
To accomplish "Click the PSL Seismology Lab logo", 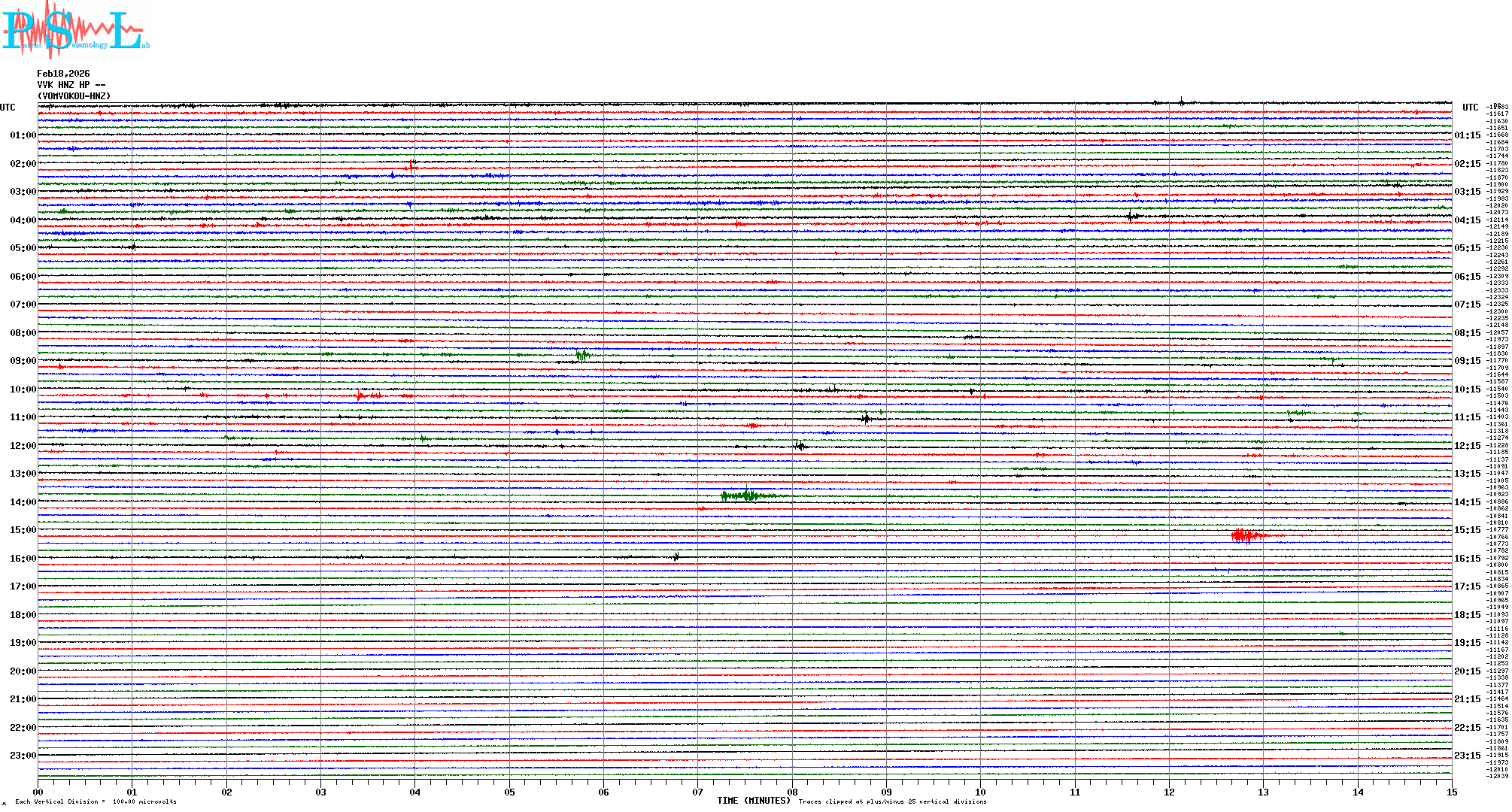I will [75, 30].
